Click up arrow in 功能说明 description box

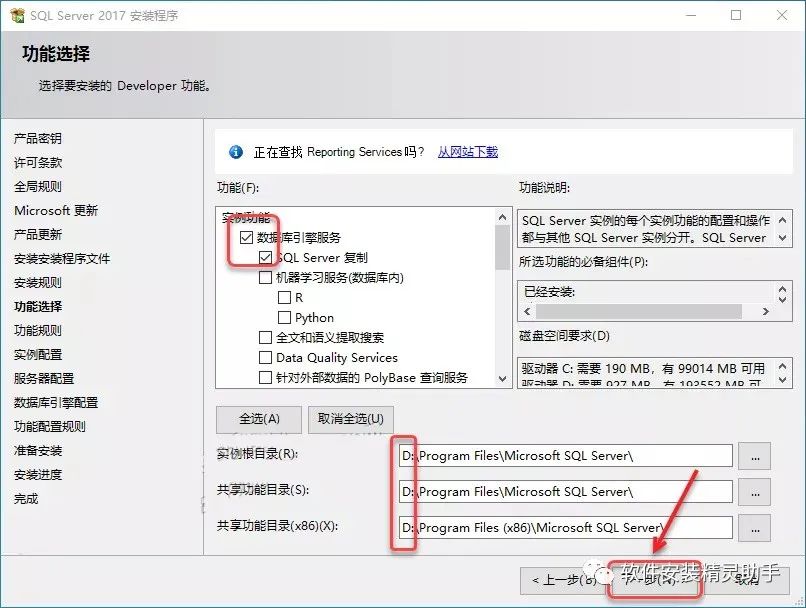tap(782, 220)
